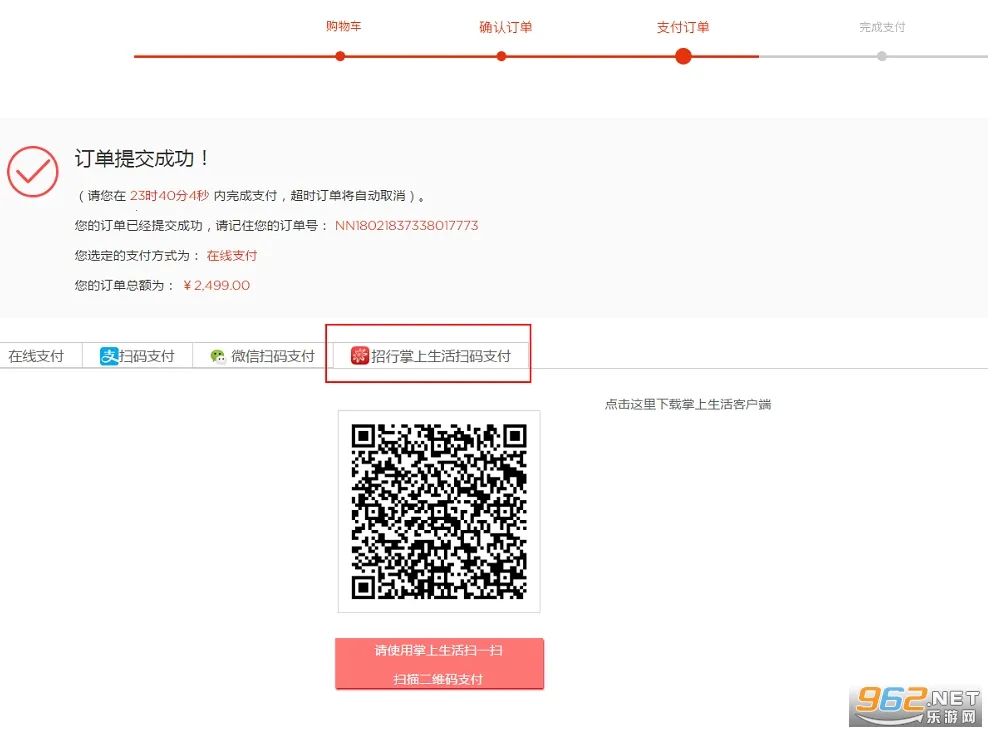Click the WeChat icon on 微信扫码支付 tab
Screen dimensions: 988x733
click(218, 356)
